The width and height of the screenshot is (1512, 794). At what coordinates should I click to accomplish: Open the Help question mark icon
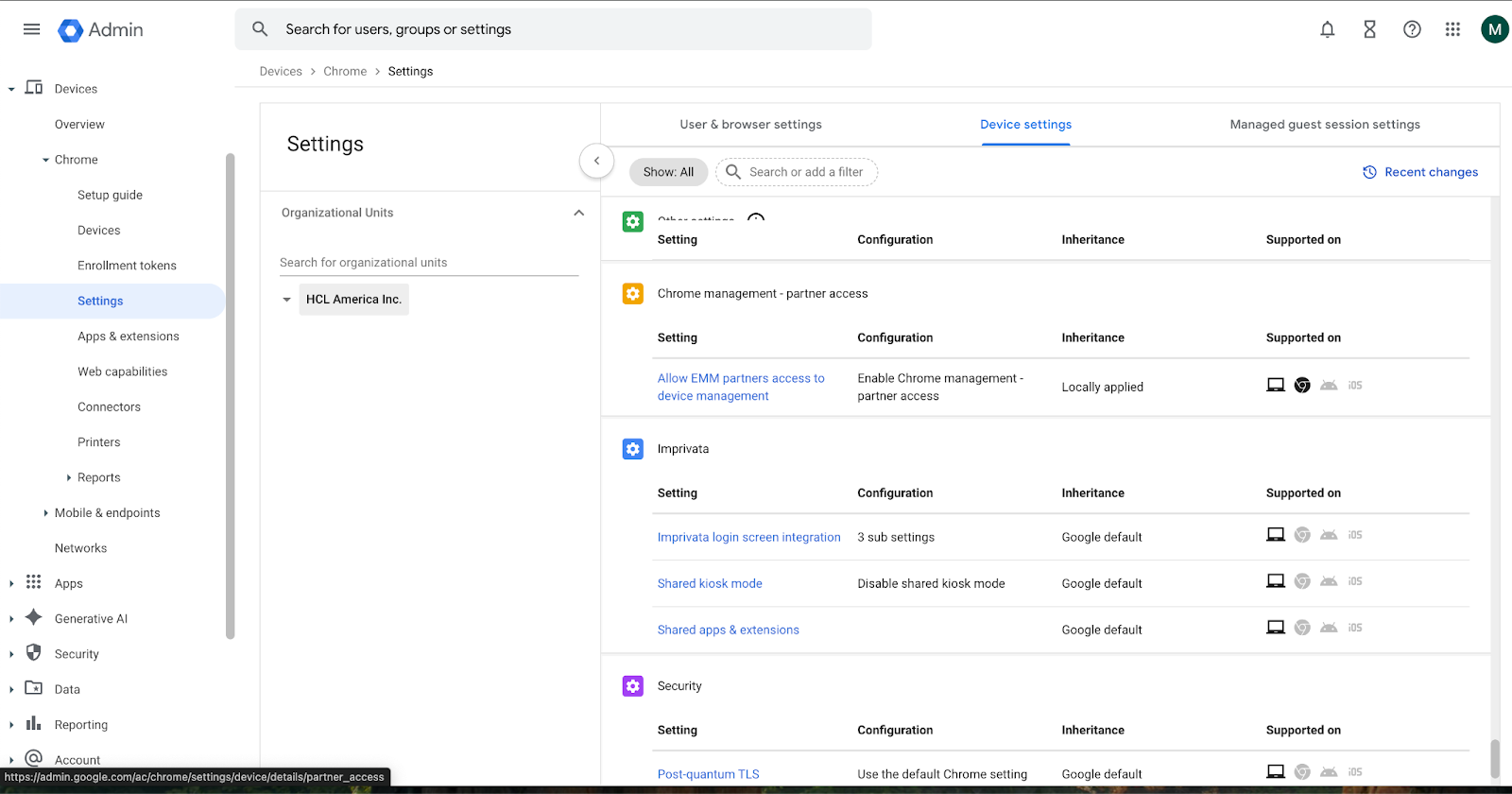[1412, 29]
